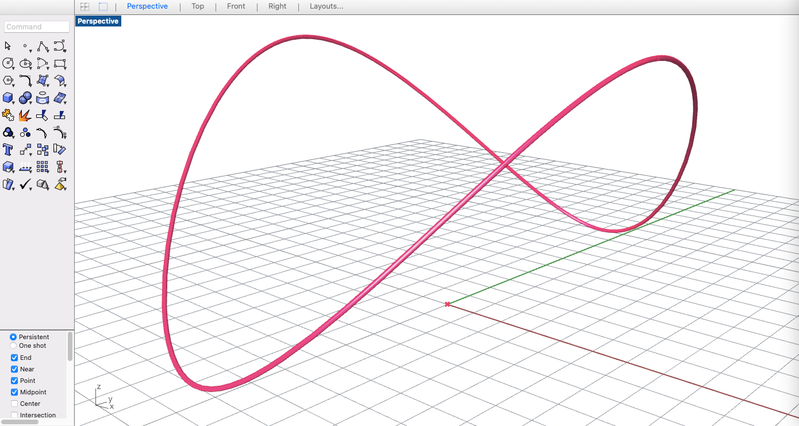Toggle the Near object snap
Viewport: 799px width, 426px height.
click(14, 369)
